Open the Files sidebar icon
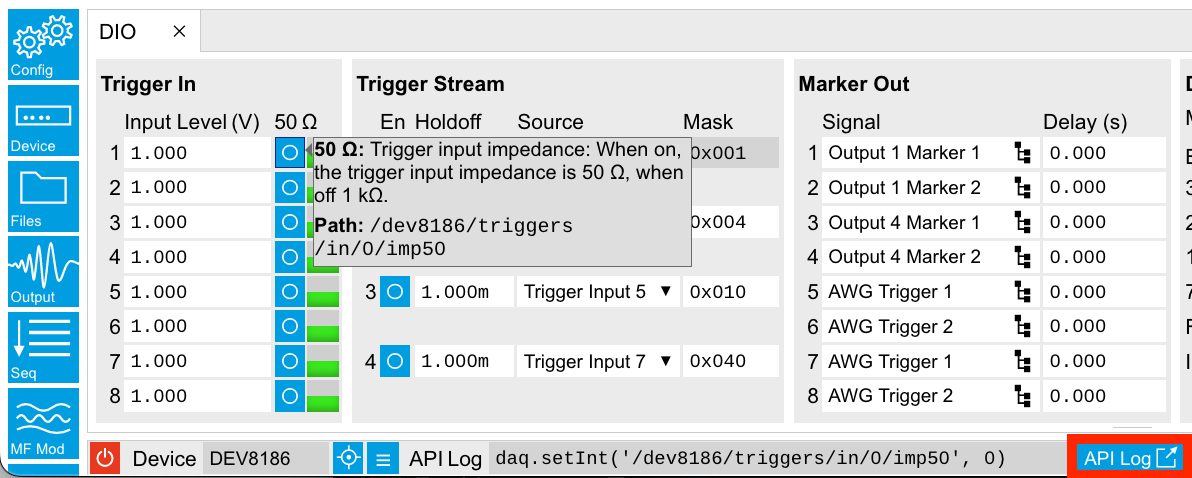The height and width of the screenshot is (478, 1192). 43,196
